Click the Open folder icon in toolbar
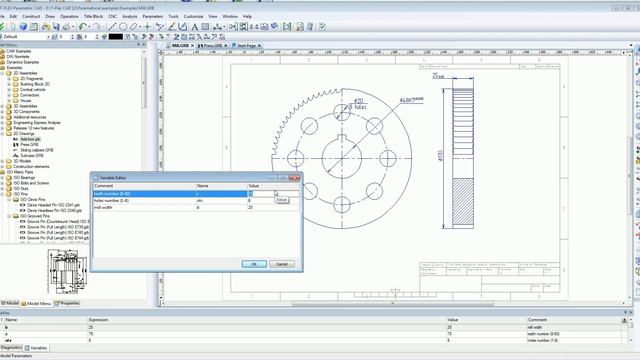The width and height of the screenshot is (640, 360). (x=45, y=27)
